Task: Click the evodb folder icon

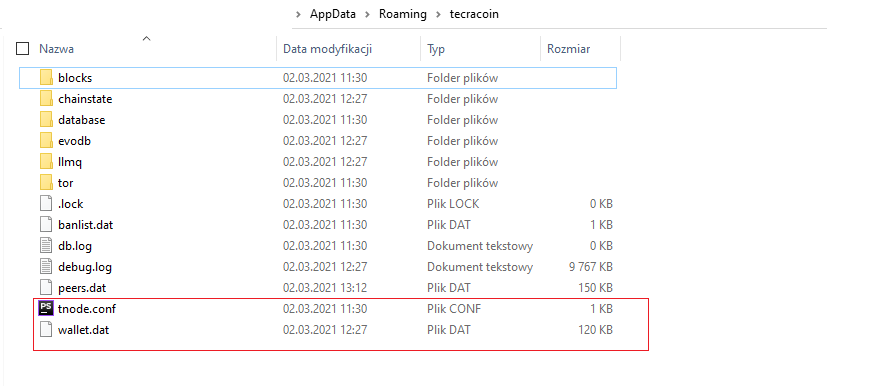Action: [46, 141]
